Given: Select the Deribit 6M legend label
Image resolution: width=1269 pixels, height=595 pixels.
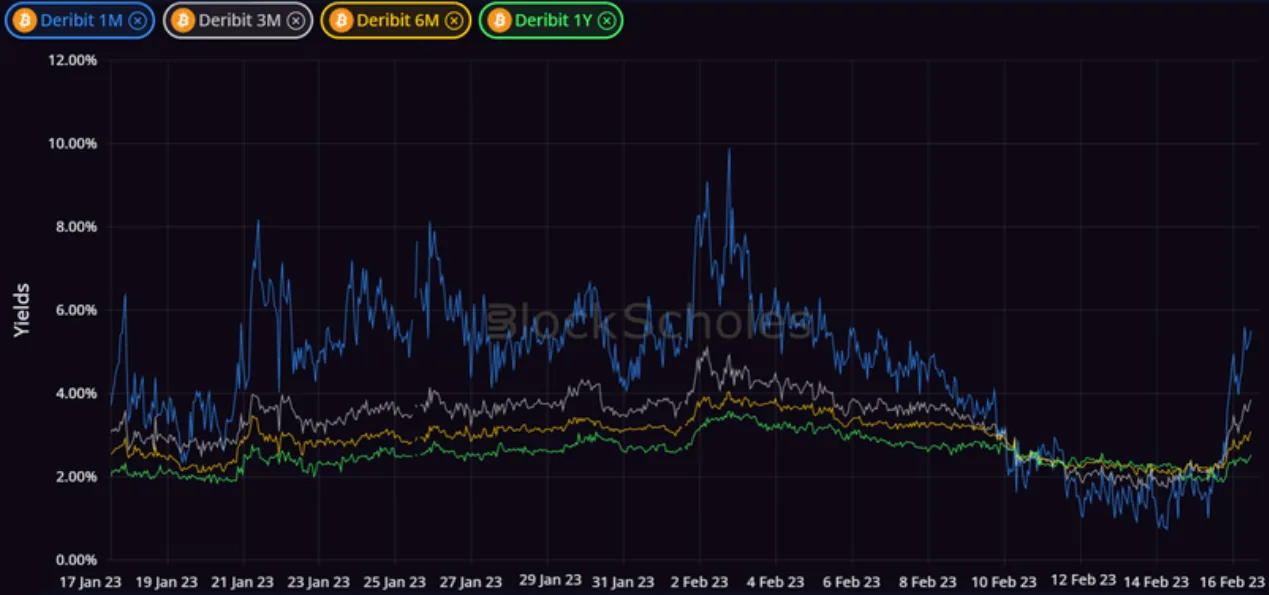Looking at the screenshot, I should (398, 20).
